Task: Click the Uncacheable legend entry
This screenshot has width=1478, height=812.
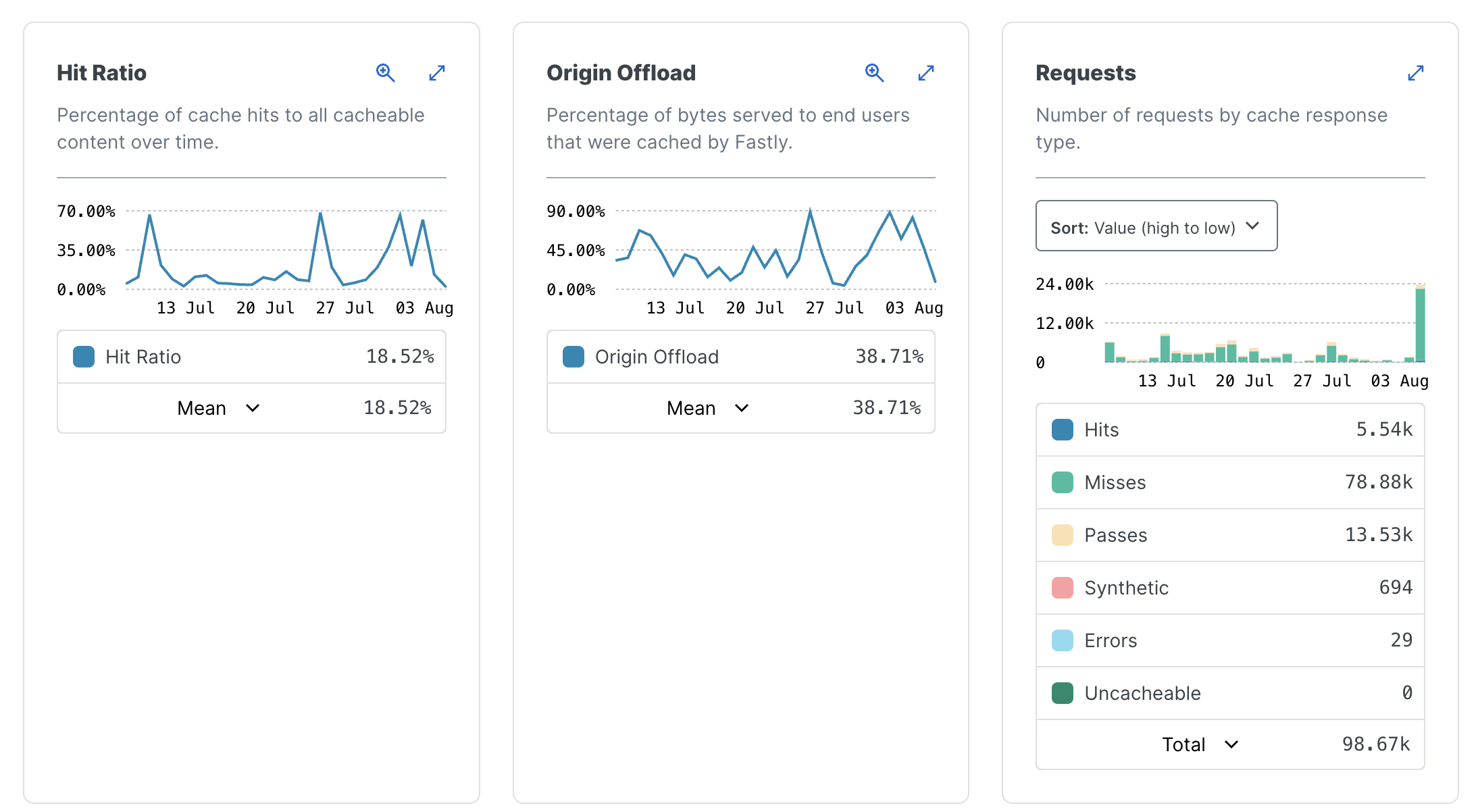Action: [1142, 693]
